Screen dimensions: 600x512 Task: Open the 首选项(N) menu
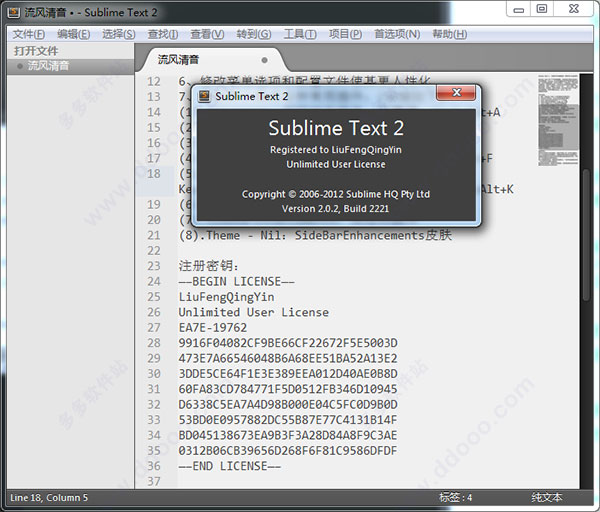coord(397,34)
